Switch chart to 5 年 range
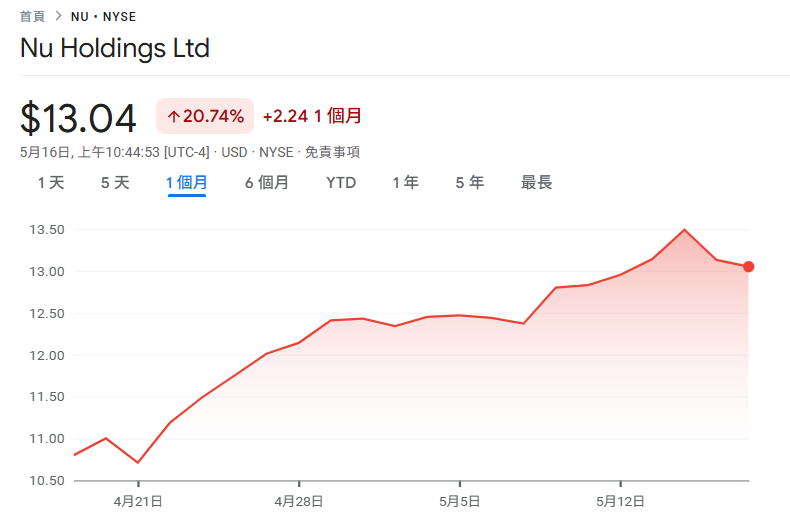Screen dimensions: 790x520 click(470, 182)
